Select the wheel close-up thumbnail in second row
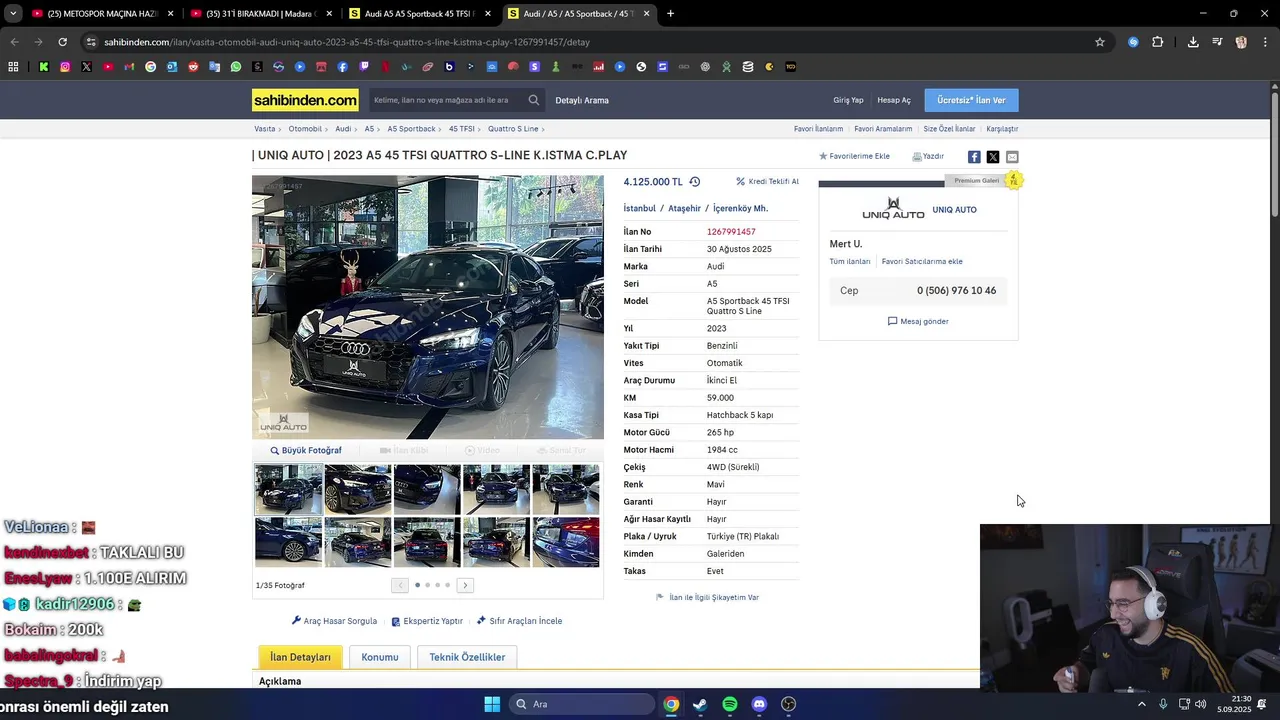Image resolution: width=1280 pixels, height=720 pixels. (288, 542)
